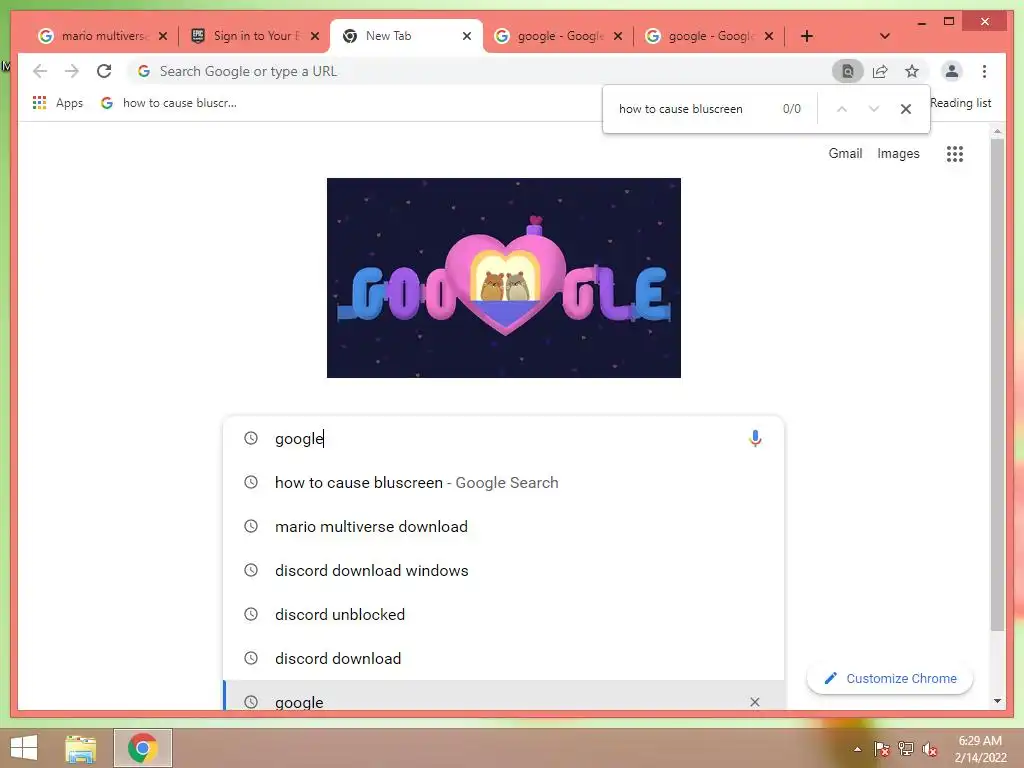Image resolution: width=1024 pixels, height=768 pixels.
Task: Click the find bar text field
Action: (x=692, y=109)
